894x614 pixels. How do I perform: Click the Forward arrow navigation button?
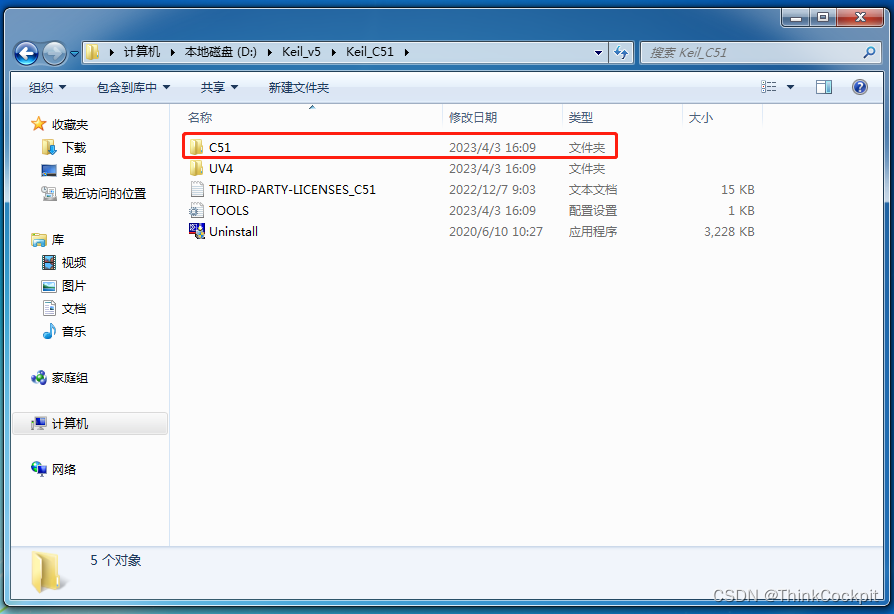click(x=55, y=54)
